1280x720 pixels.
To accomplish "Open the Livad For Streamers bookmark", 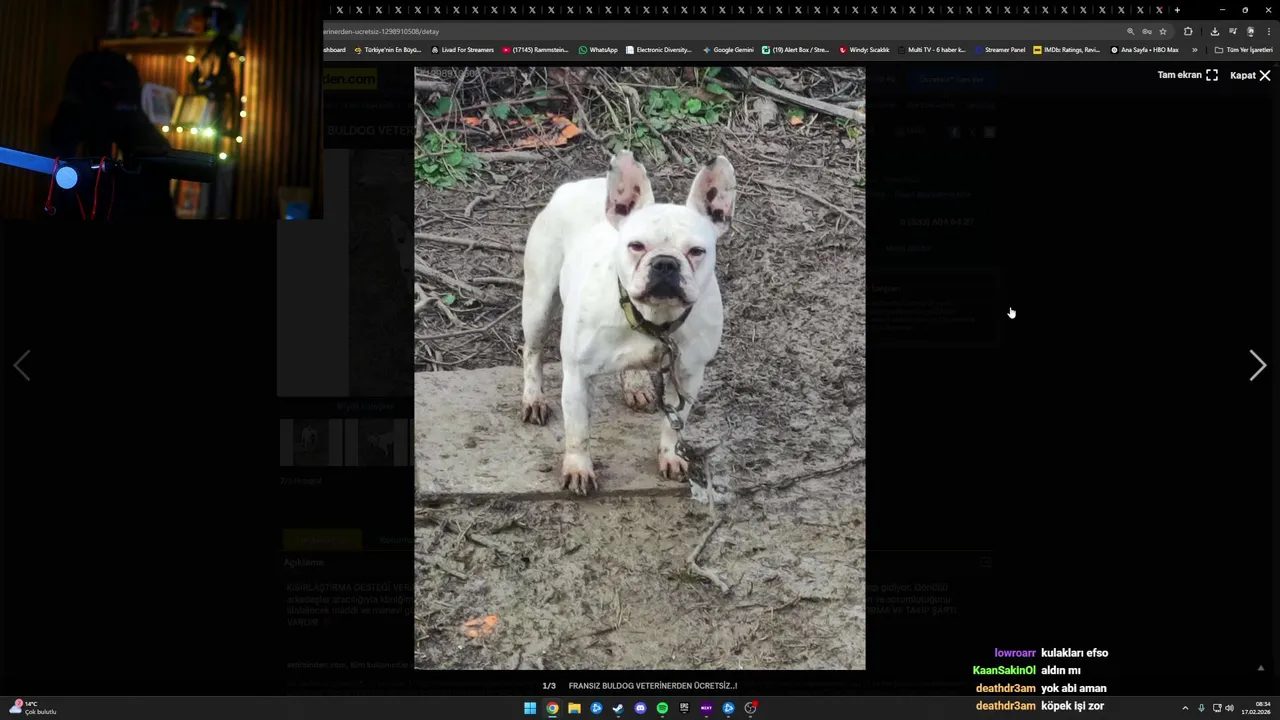I will [462, 50].
